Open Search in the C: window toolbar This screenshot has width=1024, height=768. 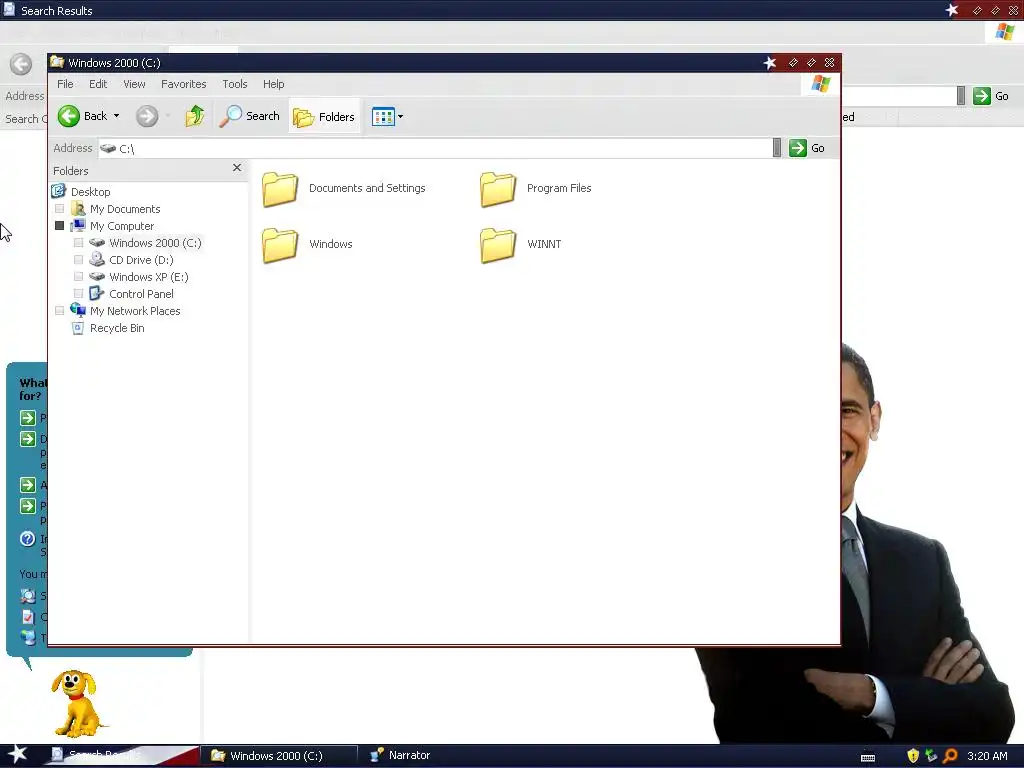pyautogui.click(x=249, y=116)
